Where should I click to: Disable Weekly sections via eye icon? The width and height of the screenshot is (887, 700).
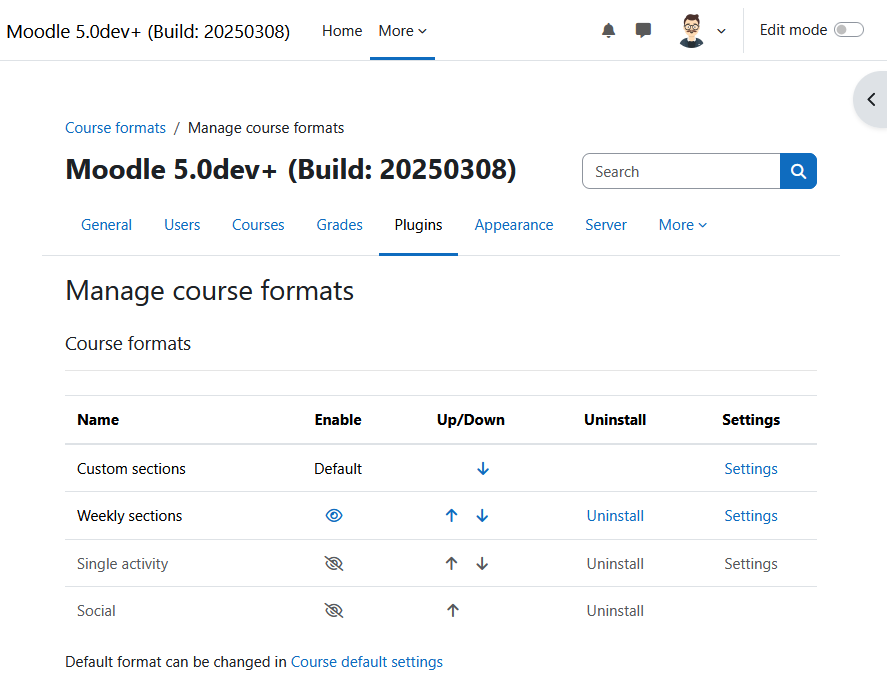334,516
